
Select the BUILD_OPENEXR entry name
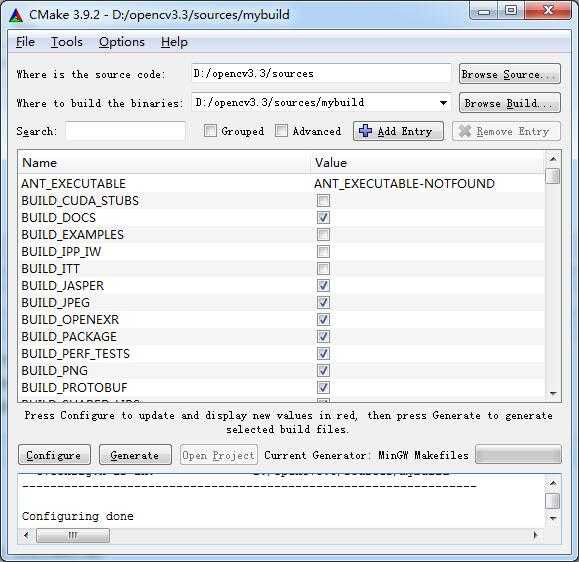click(70, 319)
